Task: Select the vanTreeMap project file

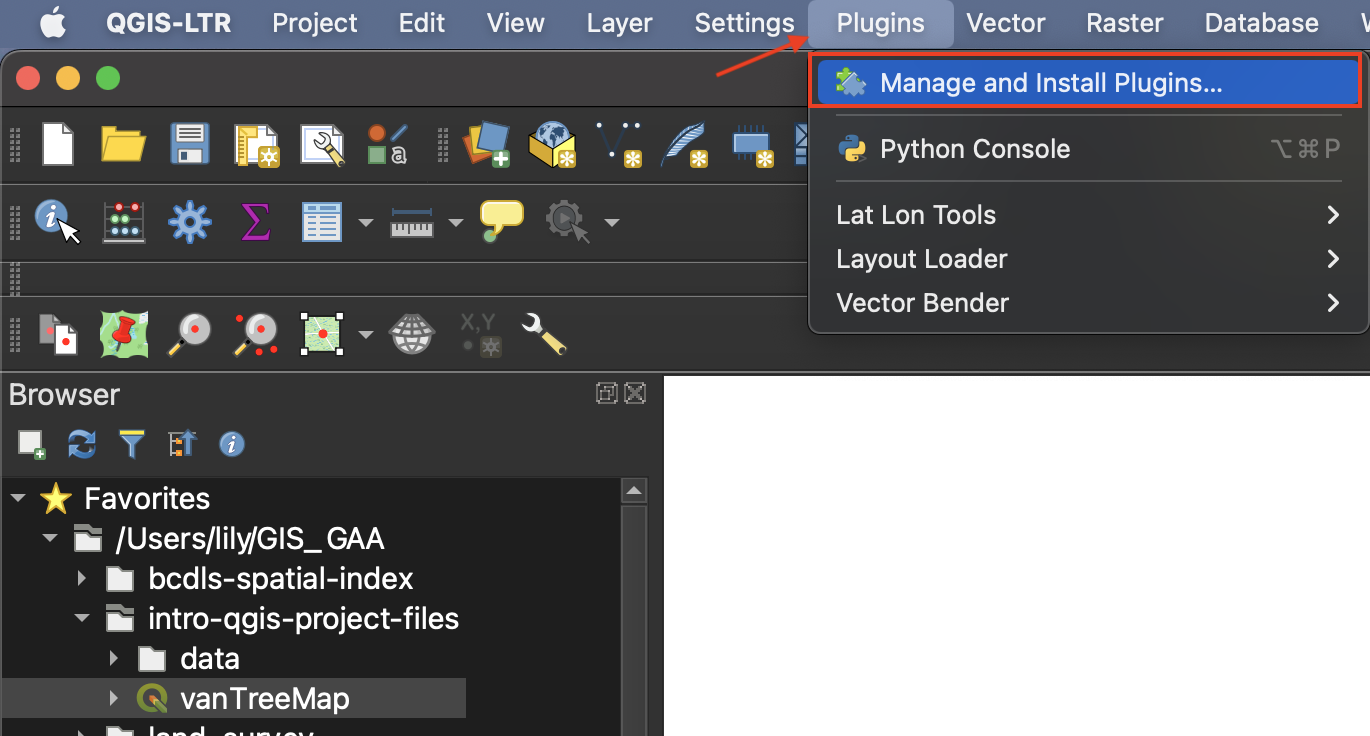Action: pyautogui.click(x=264, y=698)
